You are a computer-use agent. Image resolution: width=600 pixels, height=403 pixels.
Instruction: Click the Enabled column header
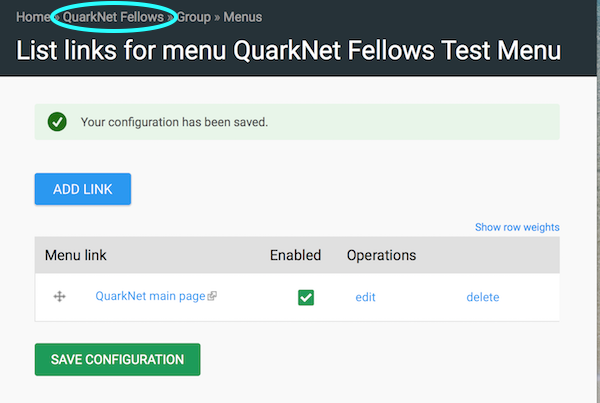[x=295, y=255]
